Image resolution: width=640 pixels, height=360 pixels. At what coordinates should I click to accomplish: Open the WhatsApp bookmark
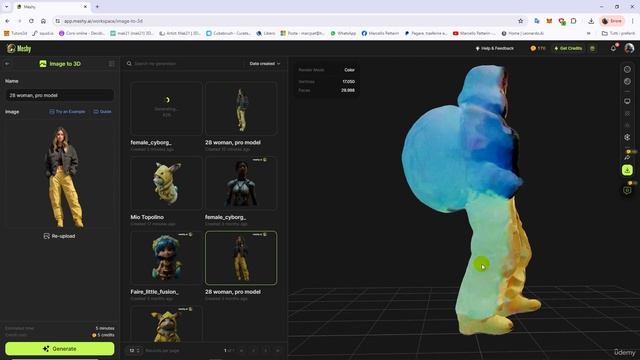click(343, 33)
